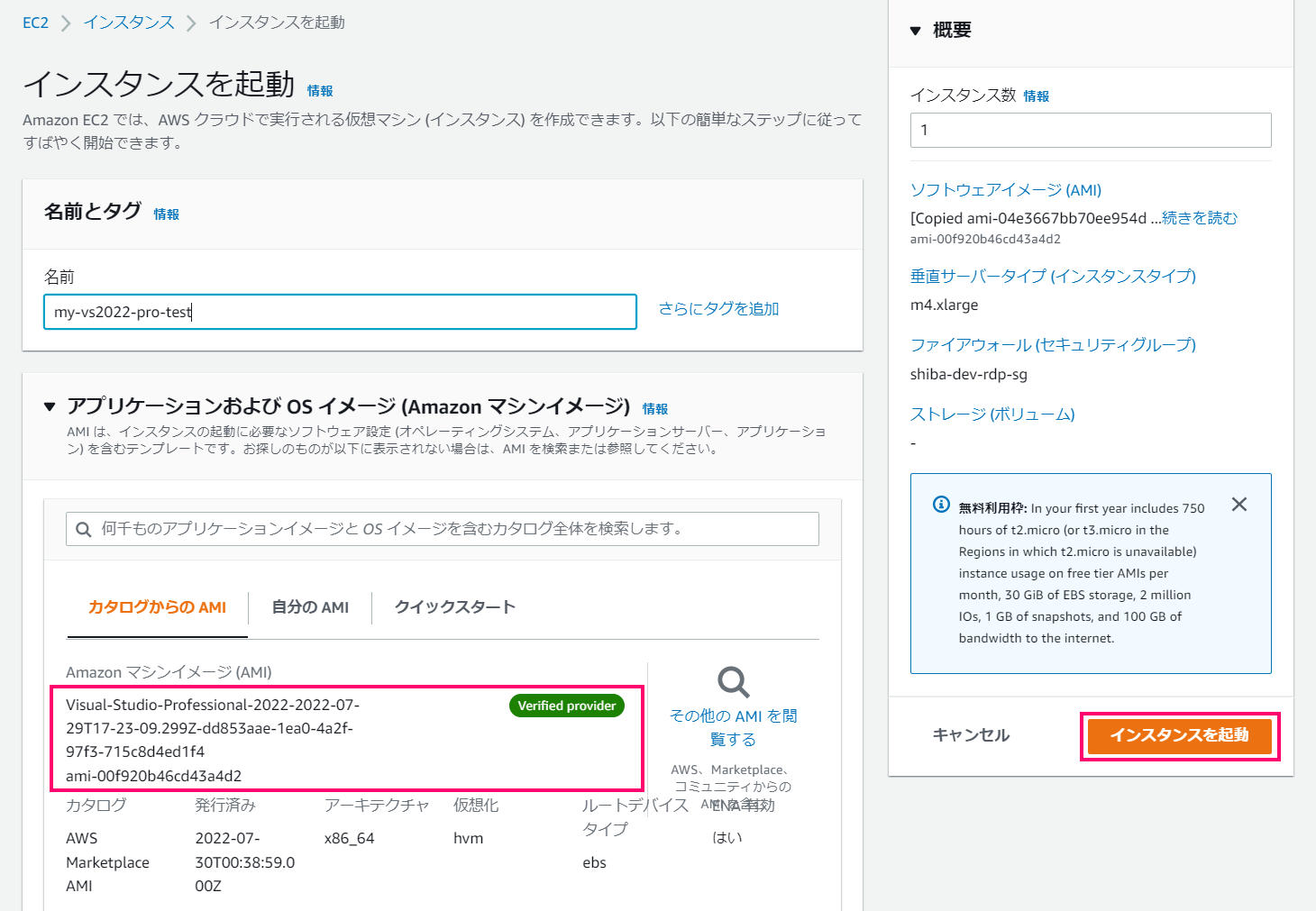The height and width of the screenshot is (911, 1316).
Task: Switch to クイックスタート tab
Action: point(454,607)
